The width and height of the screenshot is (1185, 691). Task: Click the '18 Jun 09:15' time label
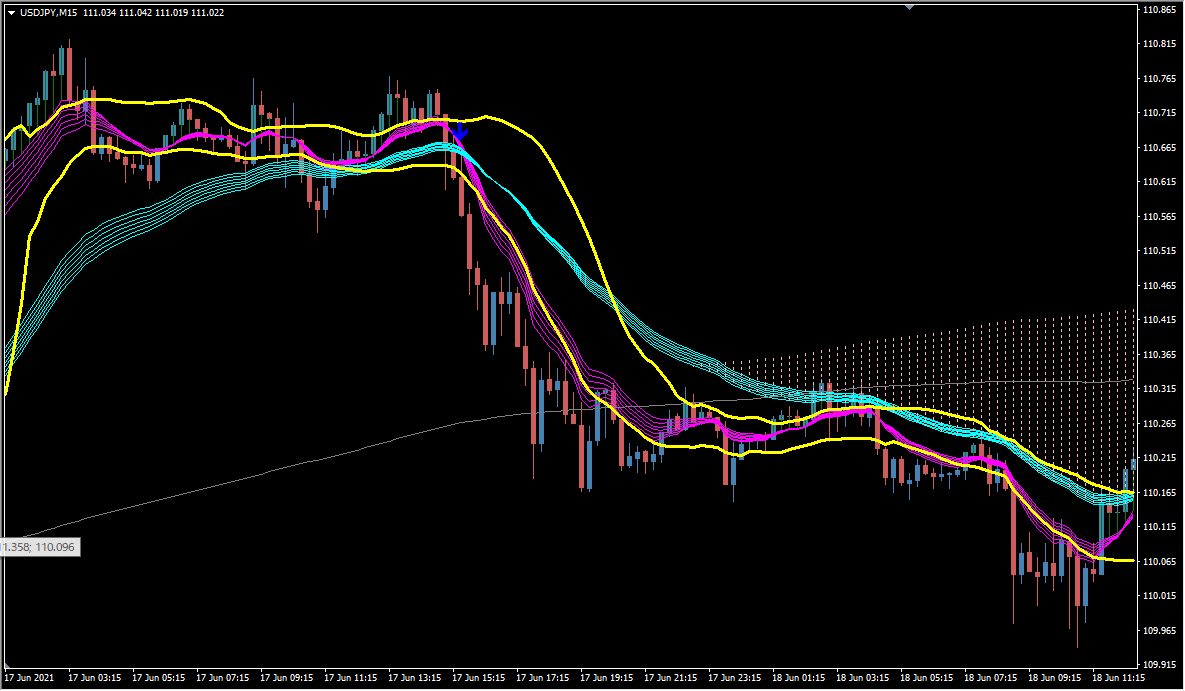pos(1055,678)
